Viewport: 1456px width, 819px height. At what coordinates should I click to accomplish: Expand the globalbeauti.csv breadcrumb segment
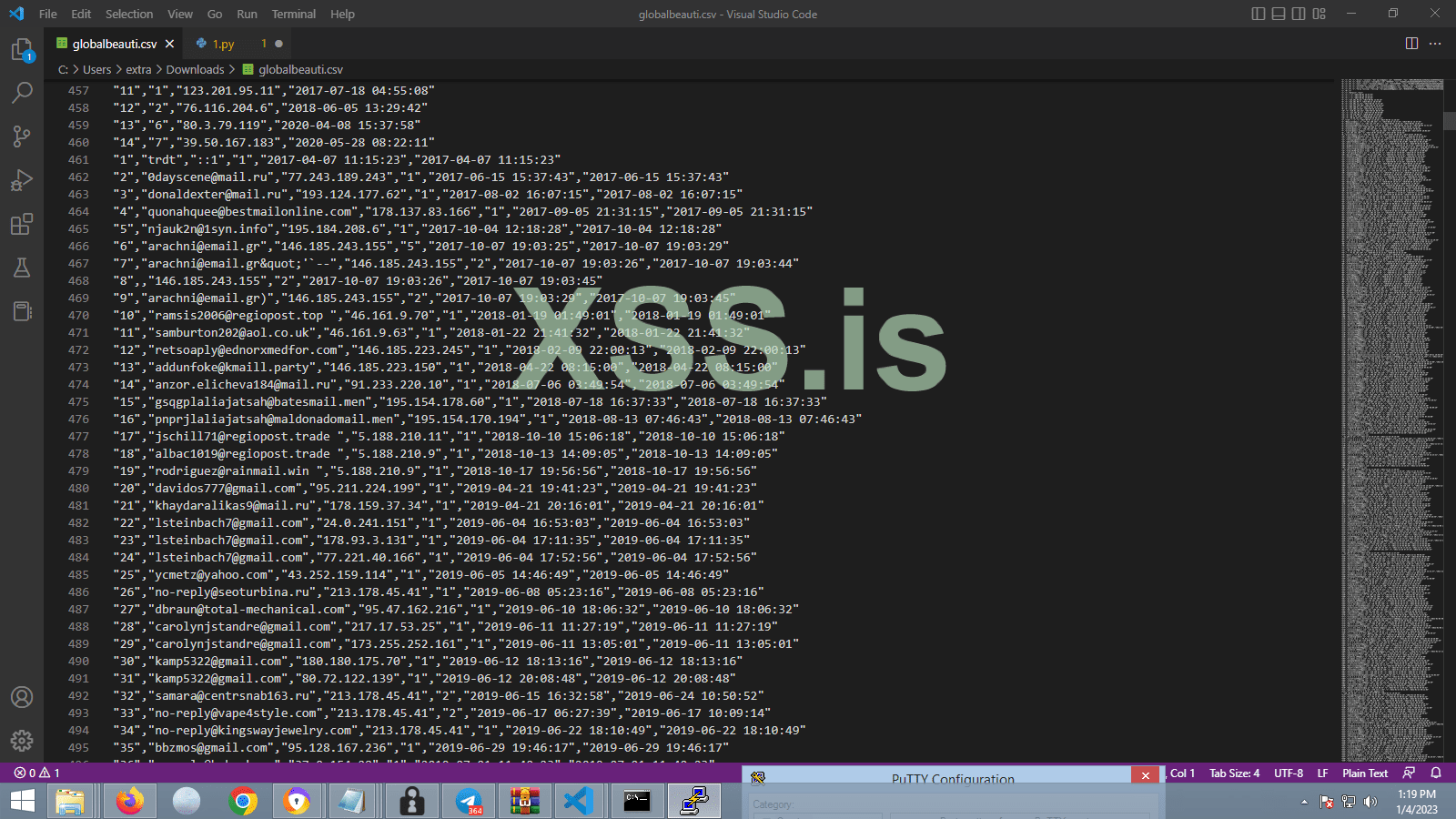(293, 69)
